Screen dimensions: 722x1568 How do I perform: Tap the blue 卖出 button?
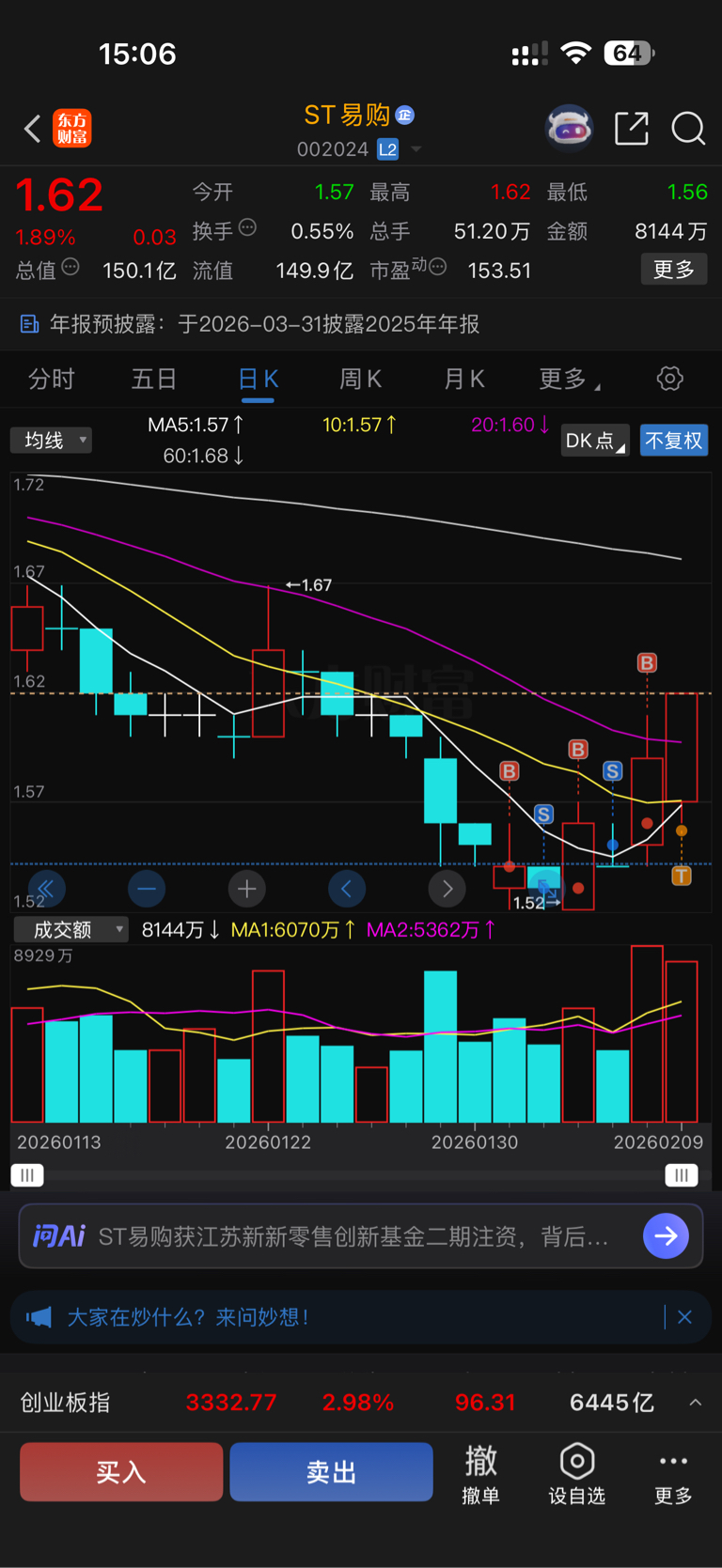(331, 1472)
